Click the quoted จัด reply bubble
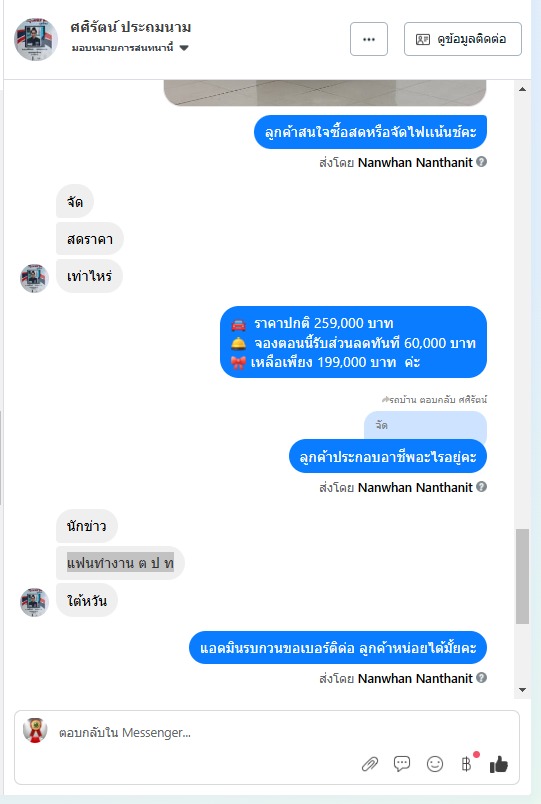Viewport: 541px width, 804px height. point(425,426)
